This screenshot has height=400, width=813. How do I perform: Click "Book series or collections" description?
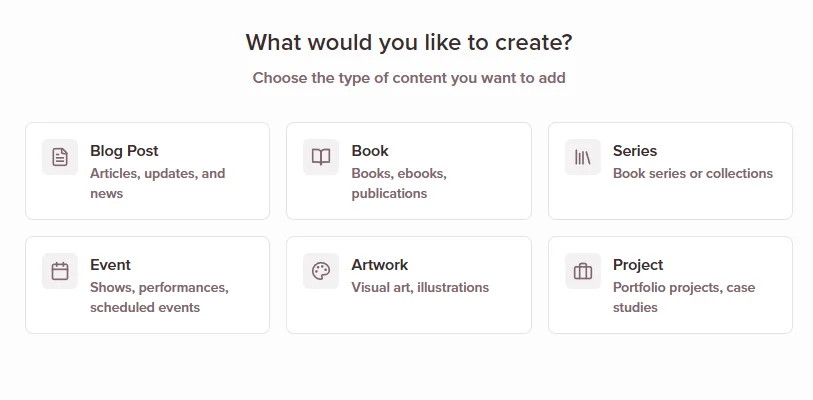click(693, 173)
